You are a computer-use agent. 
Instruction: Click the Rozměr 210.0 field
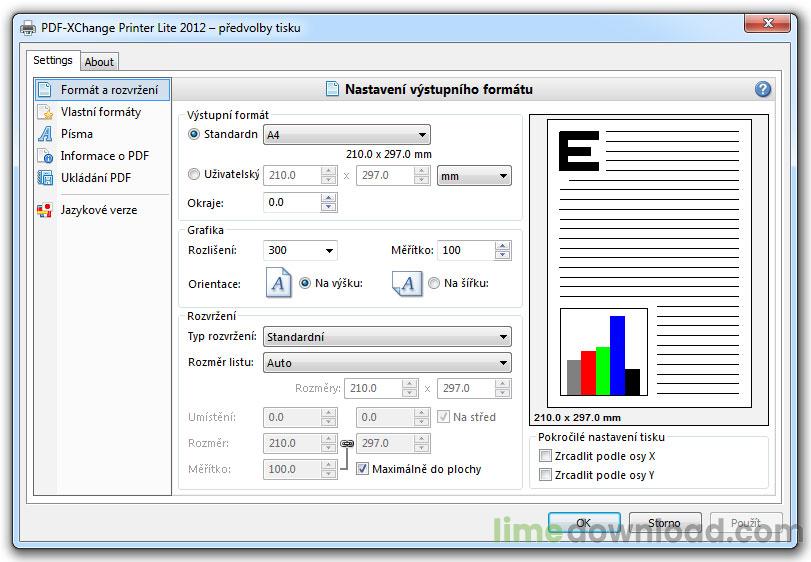(292, 443)
